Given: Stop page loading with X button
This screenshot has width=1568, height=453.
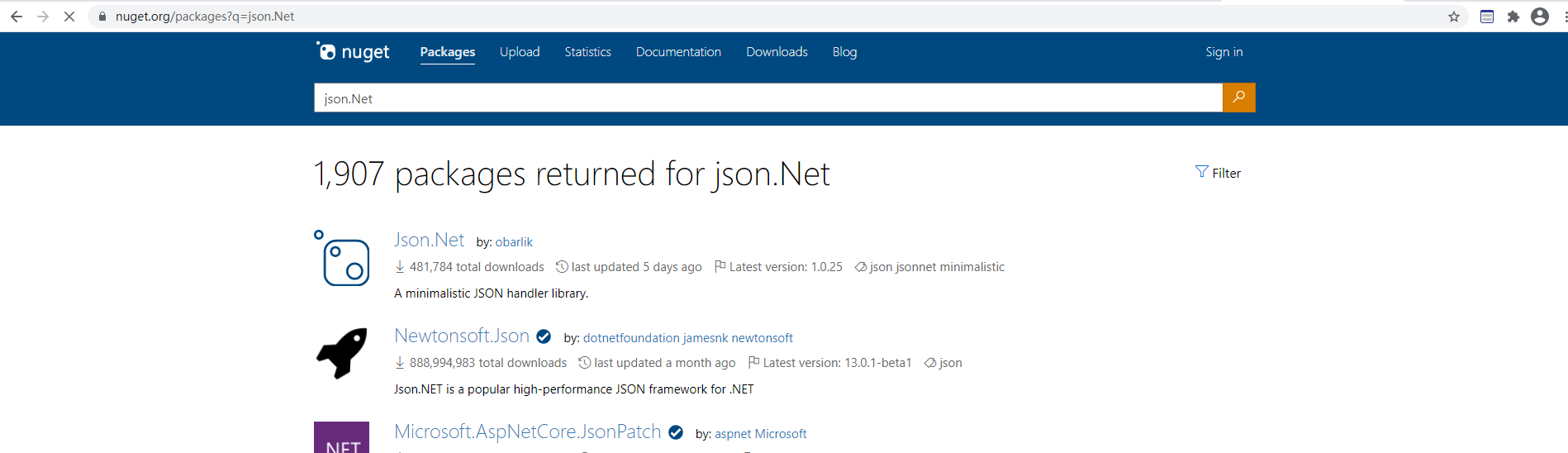Looking at the screenshot, I should (69, 17).
